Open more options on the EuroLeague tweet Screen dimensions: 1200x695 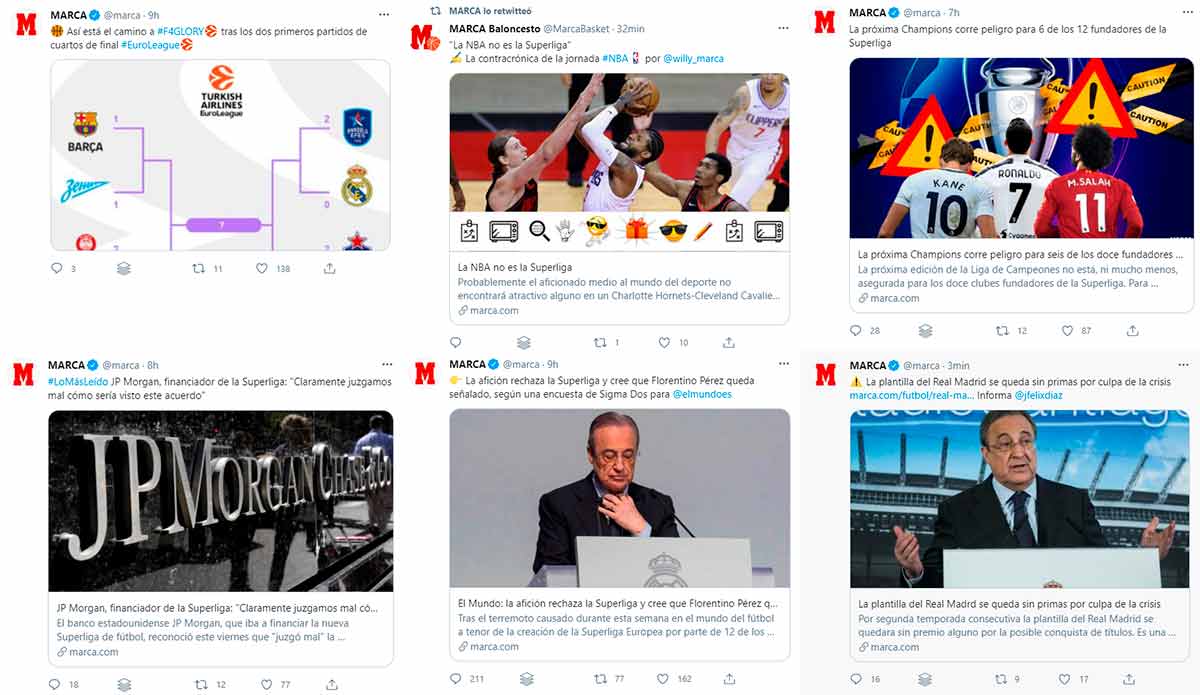(383, 15)
